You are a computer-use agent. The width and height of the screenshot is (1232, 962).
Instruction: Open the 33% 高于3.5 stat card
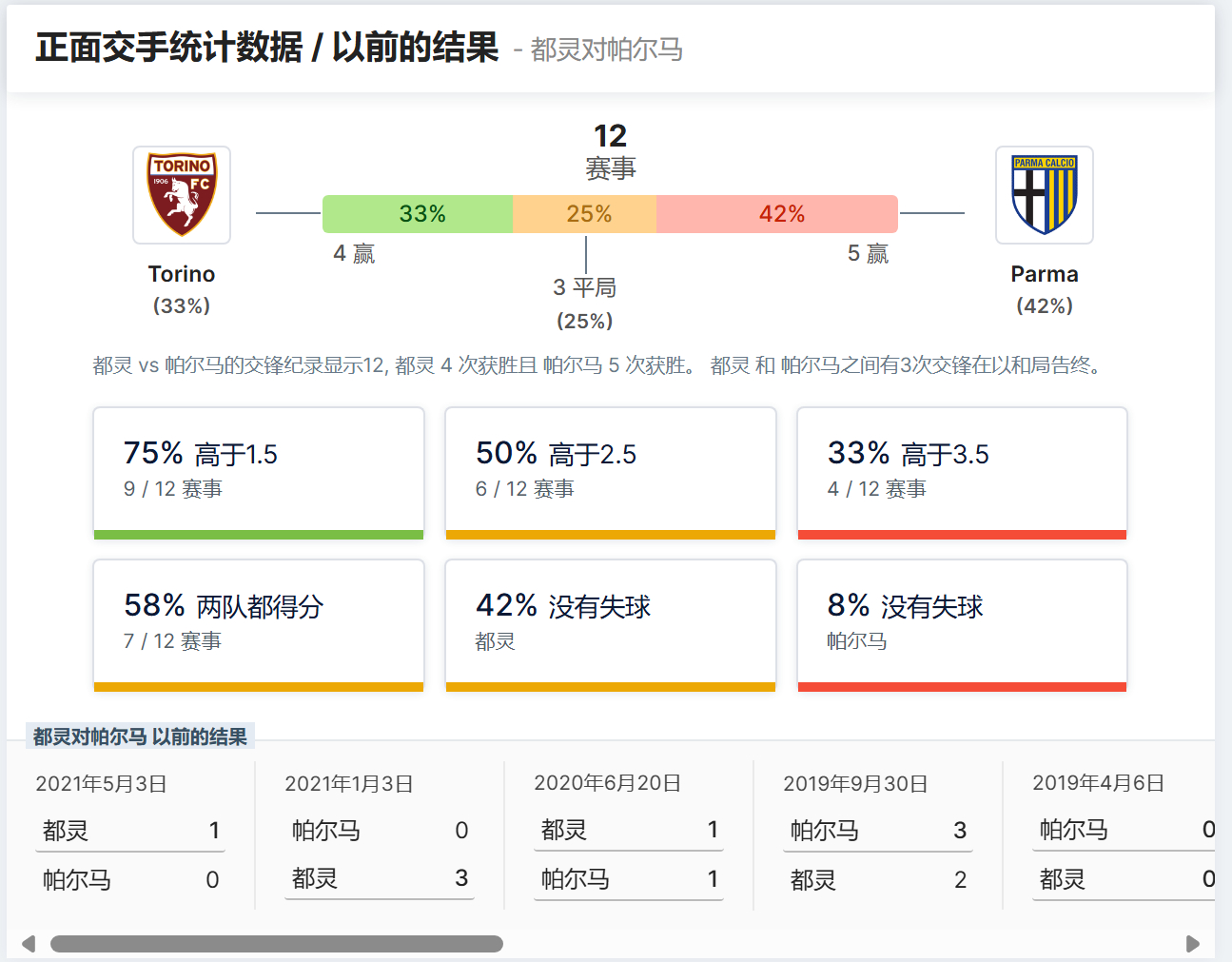point(962,471)
